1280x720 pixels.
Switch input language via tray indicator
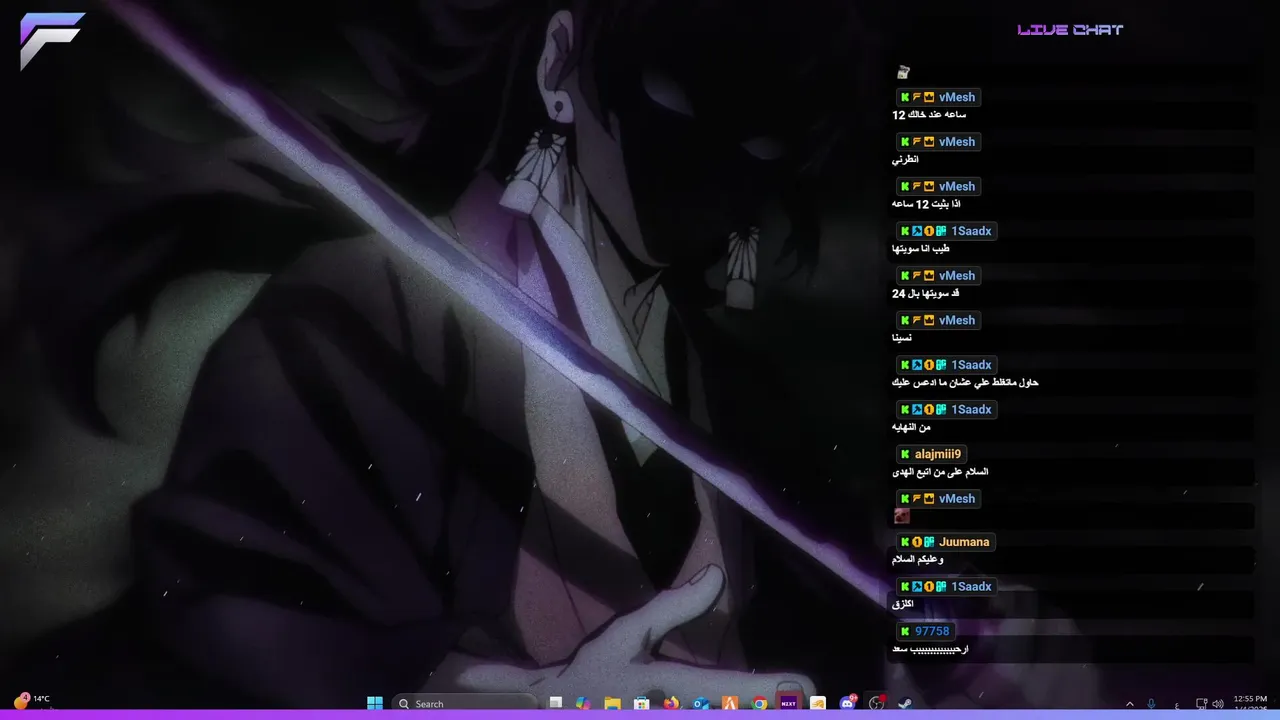click(x=1176, y=706)
